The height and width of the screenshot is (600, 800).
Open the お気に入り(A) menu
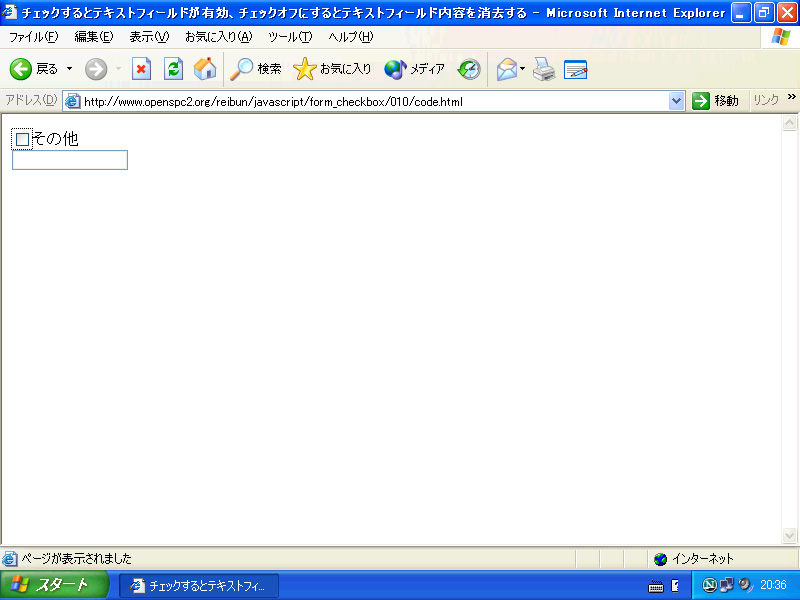tap(219, 37)
